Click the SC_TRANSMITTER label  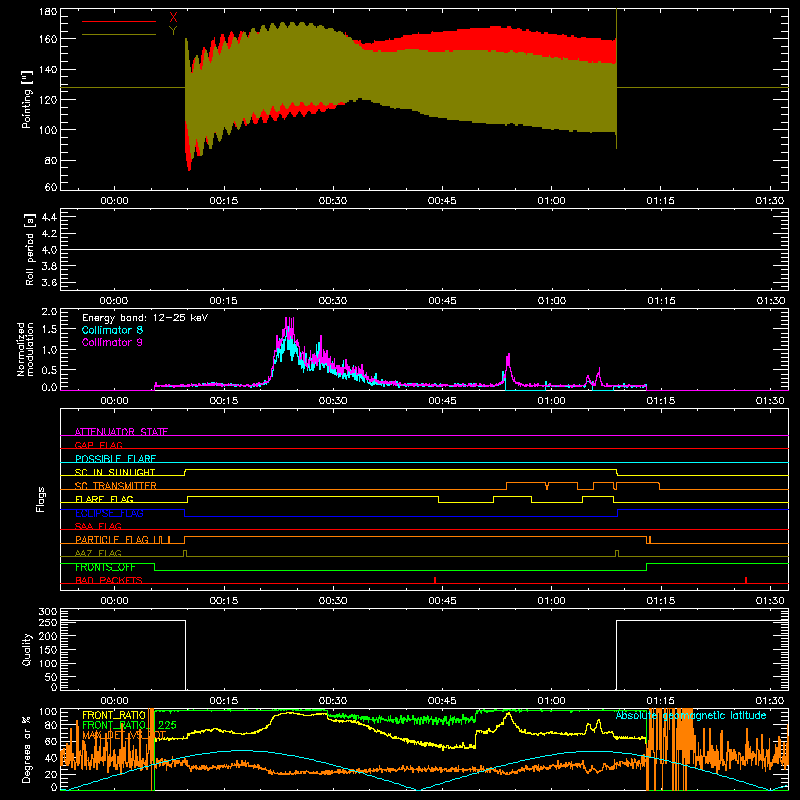(x=116, y=486)
